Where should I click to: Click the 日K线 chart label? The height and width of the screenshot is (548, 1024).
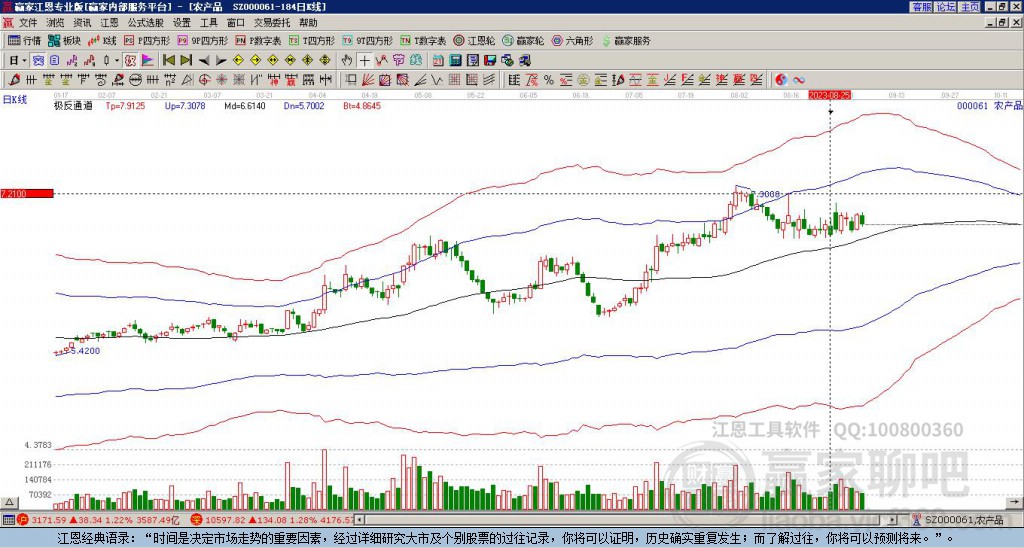15,99
